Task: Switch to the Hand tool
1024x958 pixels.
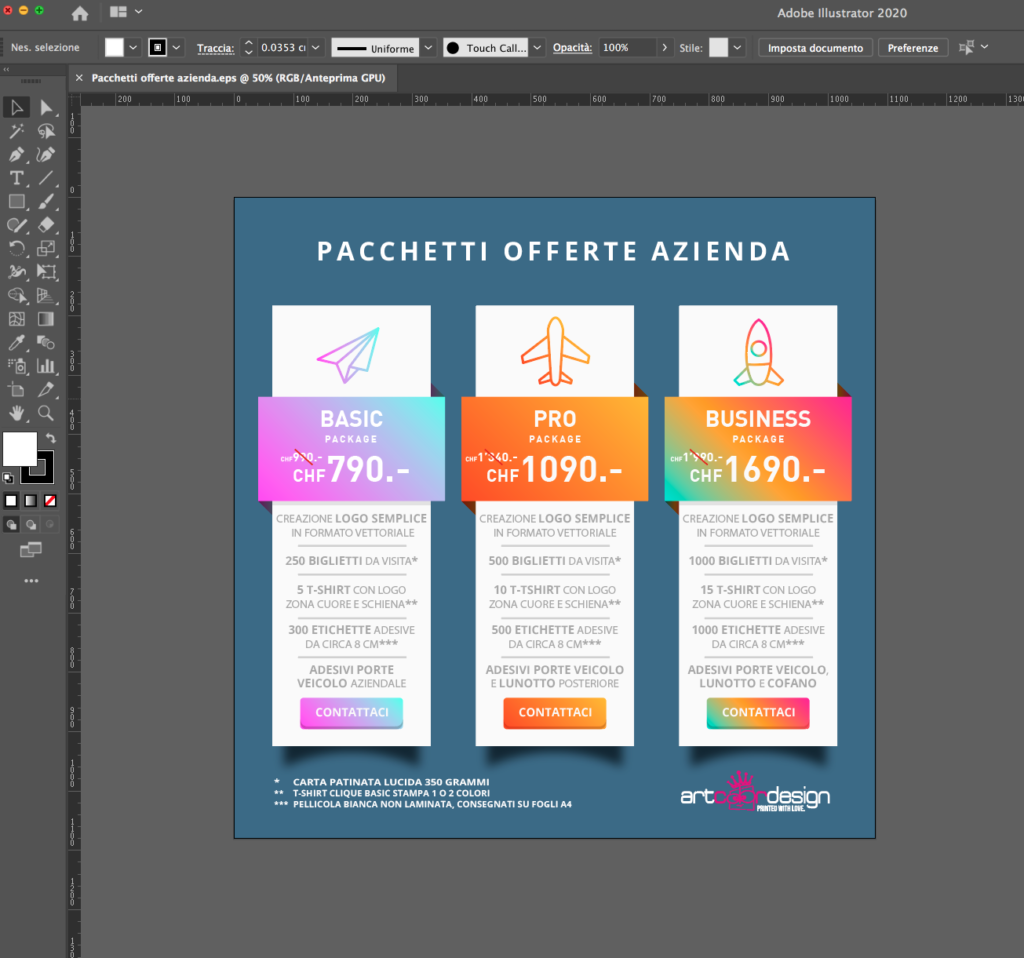Action: 17,413
